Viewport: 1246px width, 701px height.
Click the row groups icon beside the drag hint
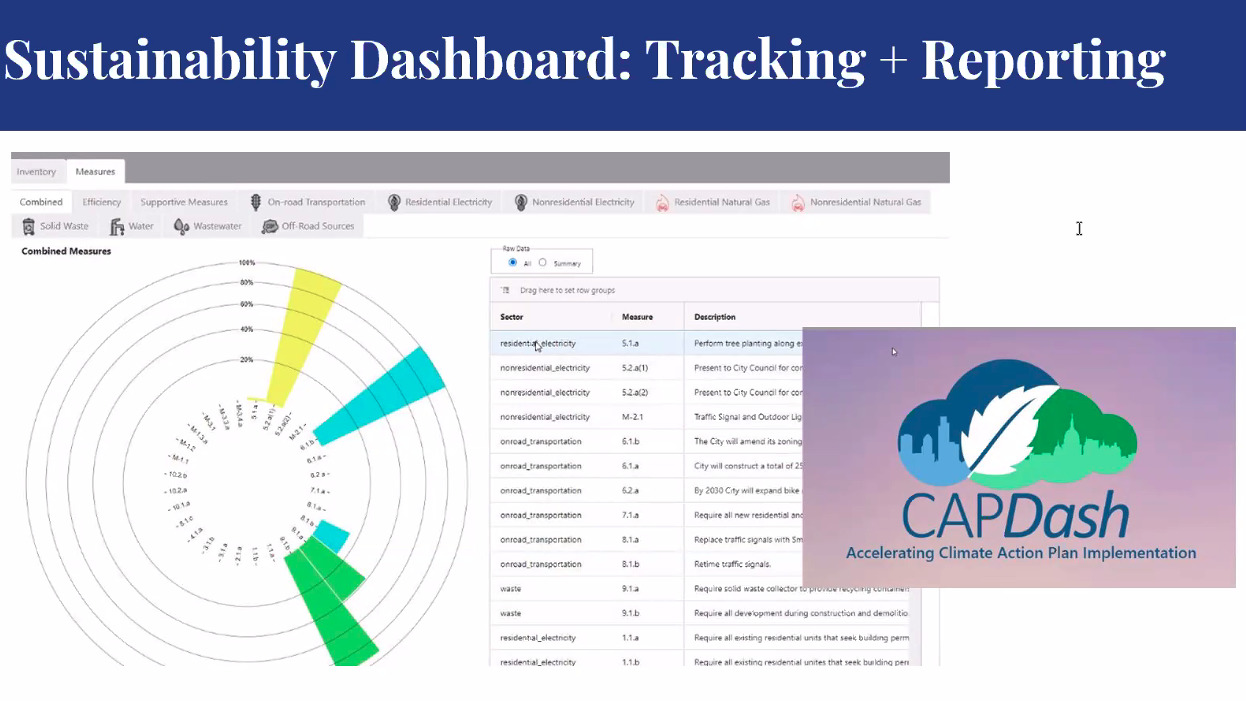coord(506,290)
